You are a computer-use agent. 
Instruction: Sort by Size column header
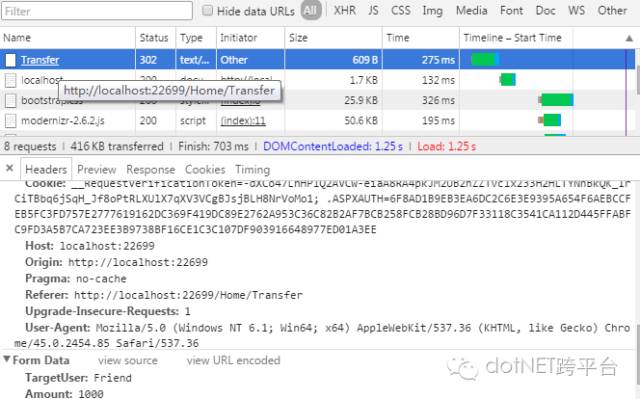(333, 38)
